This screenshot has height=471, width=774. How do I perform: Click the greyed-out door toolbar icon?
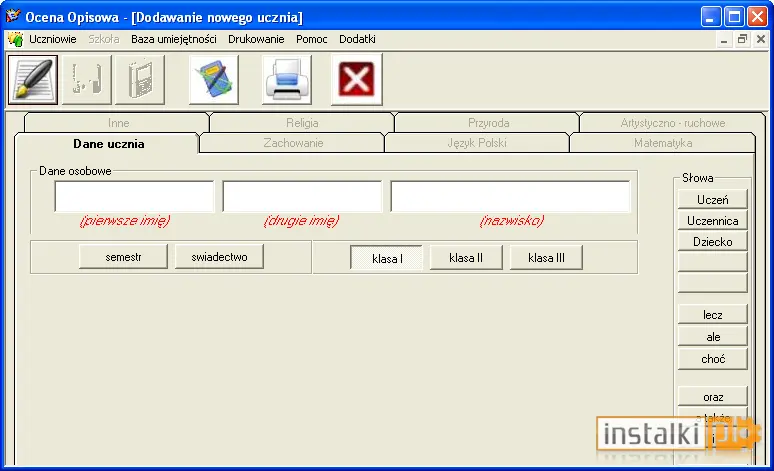87,79
